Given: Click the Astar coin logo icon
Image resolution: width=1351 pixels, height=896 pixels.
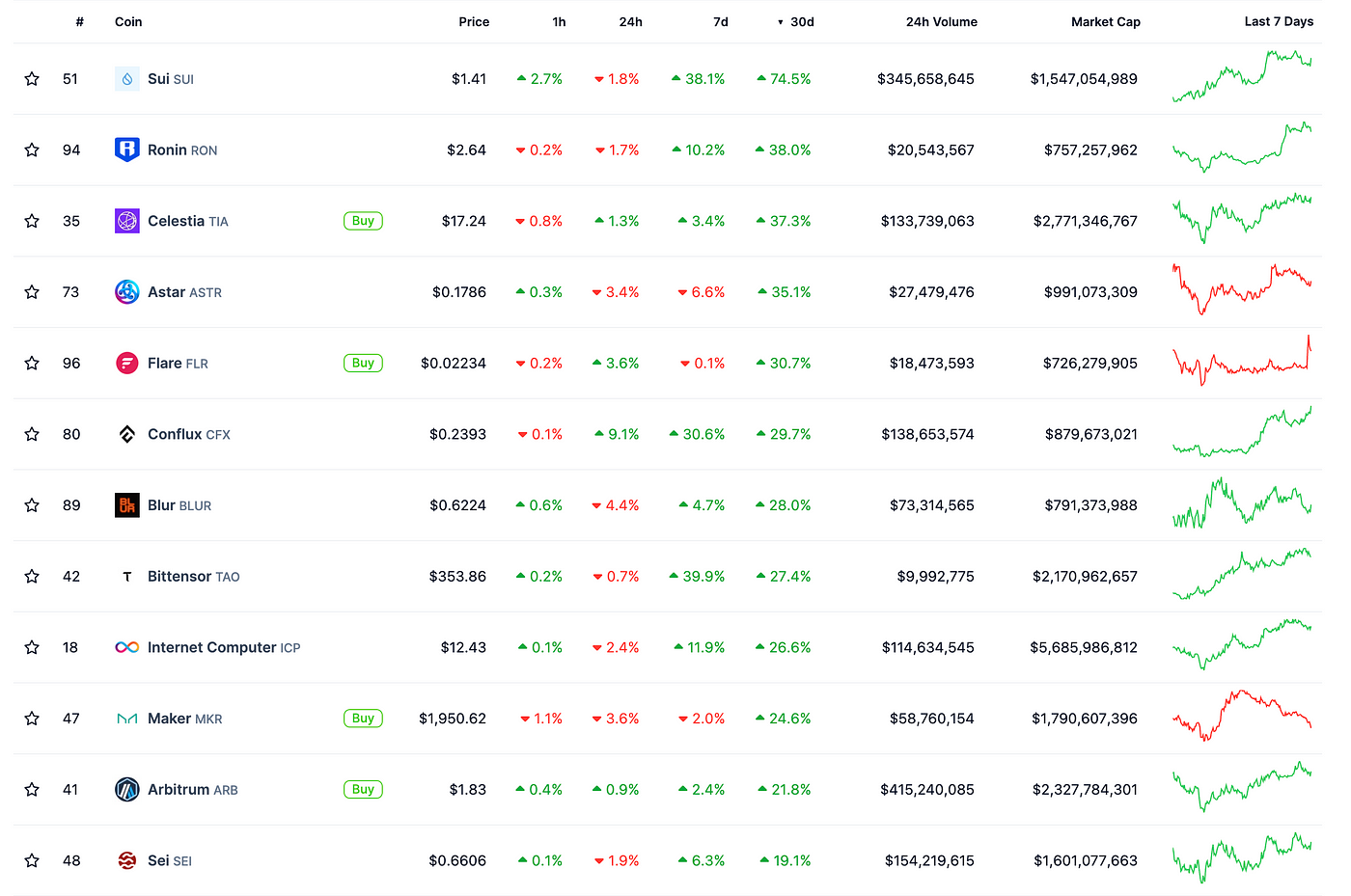Looking at the screenshot, I should (x=126, y=291).
